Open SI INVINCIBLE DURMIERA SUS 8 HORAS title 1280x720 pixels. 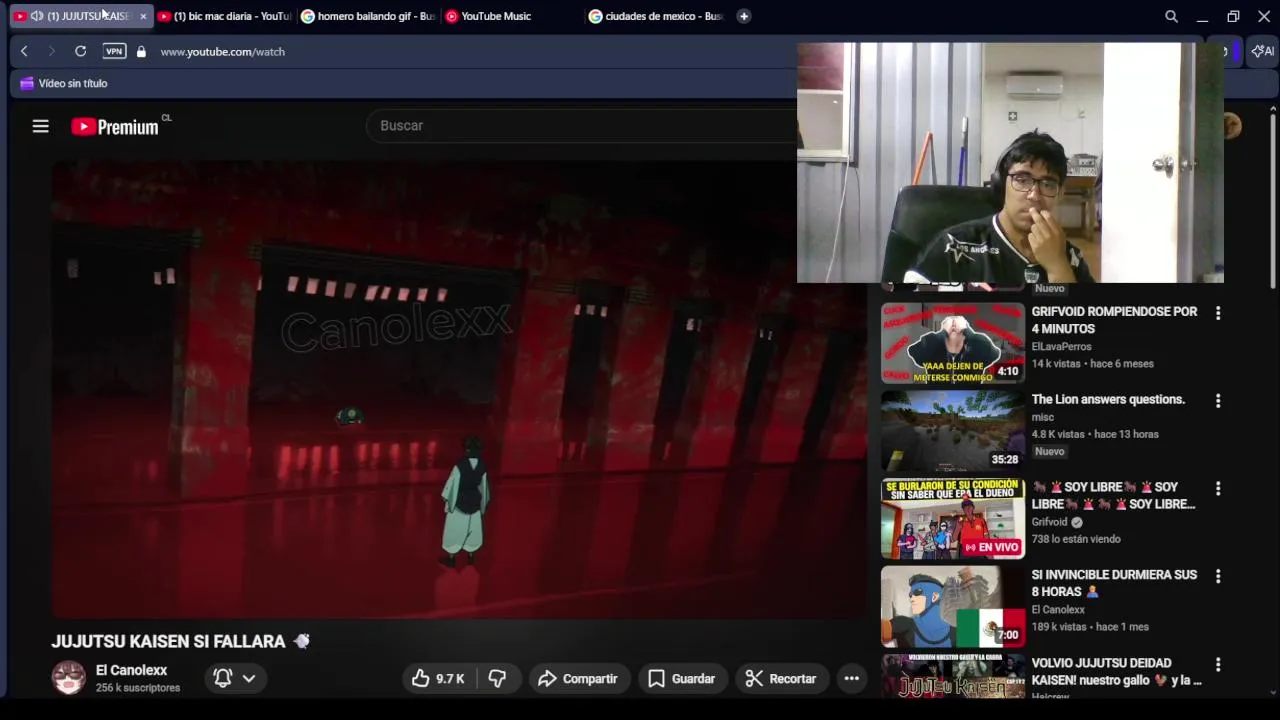pyautogui.click(x=1114, y=583)
